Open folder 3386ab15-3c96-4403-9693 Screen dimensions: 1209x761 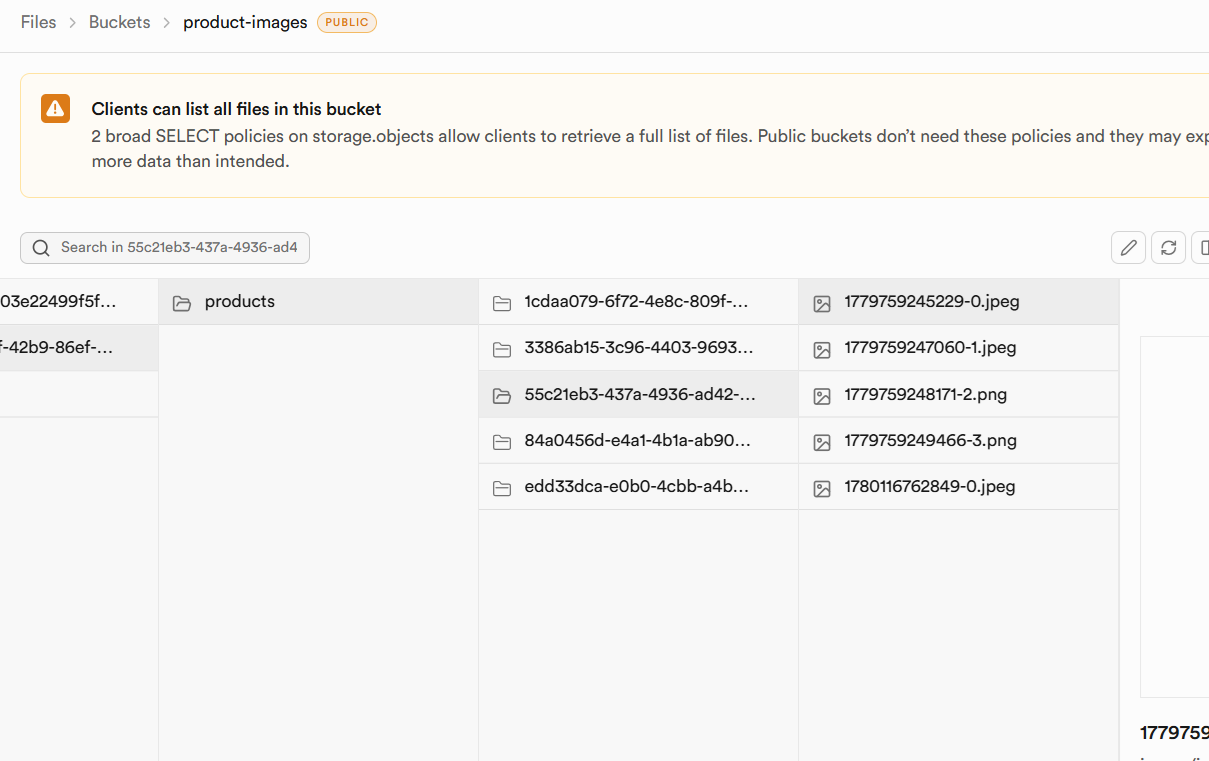click(638, 348)
